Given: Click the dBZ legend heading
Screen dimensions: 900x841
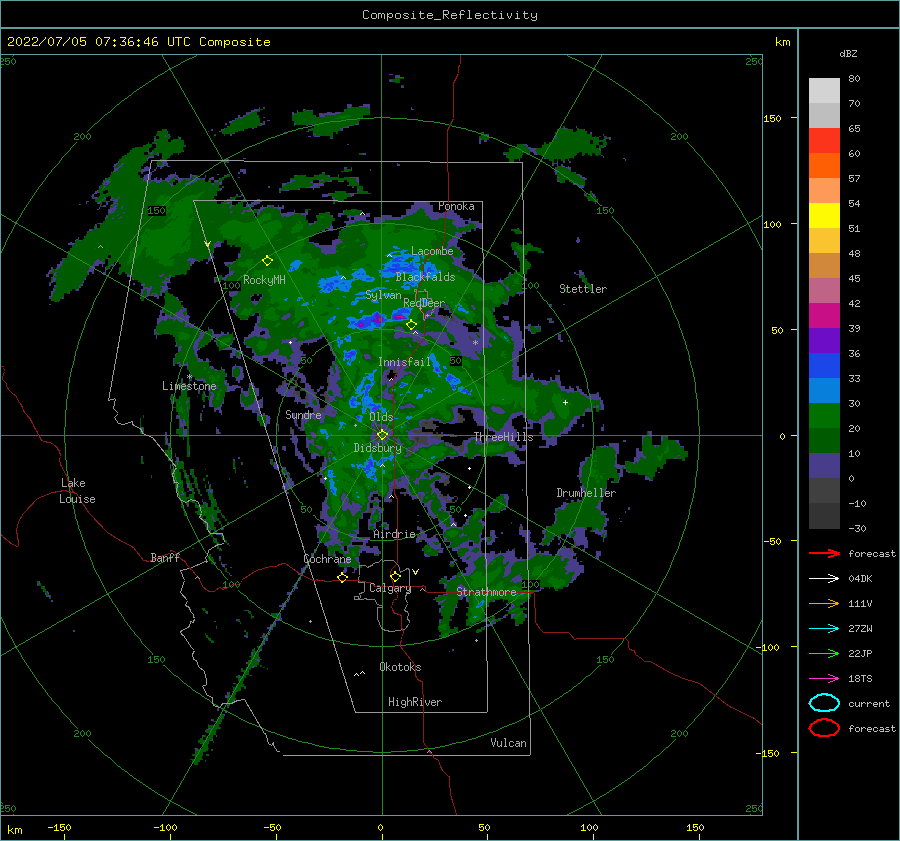Looking at the screenshot, I should [848, 53].
